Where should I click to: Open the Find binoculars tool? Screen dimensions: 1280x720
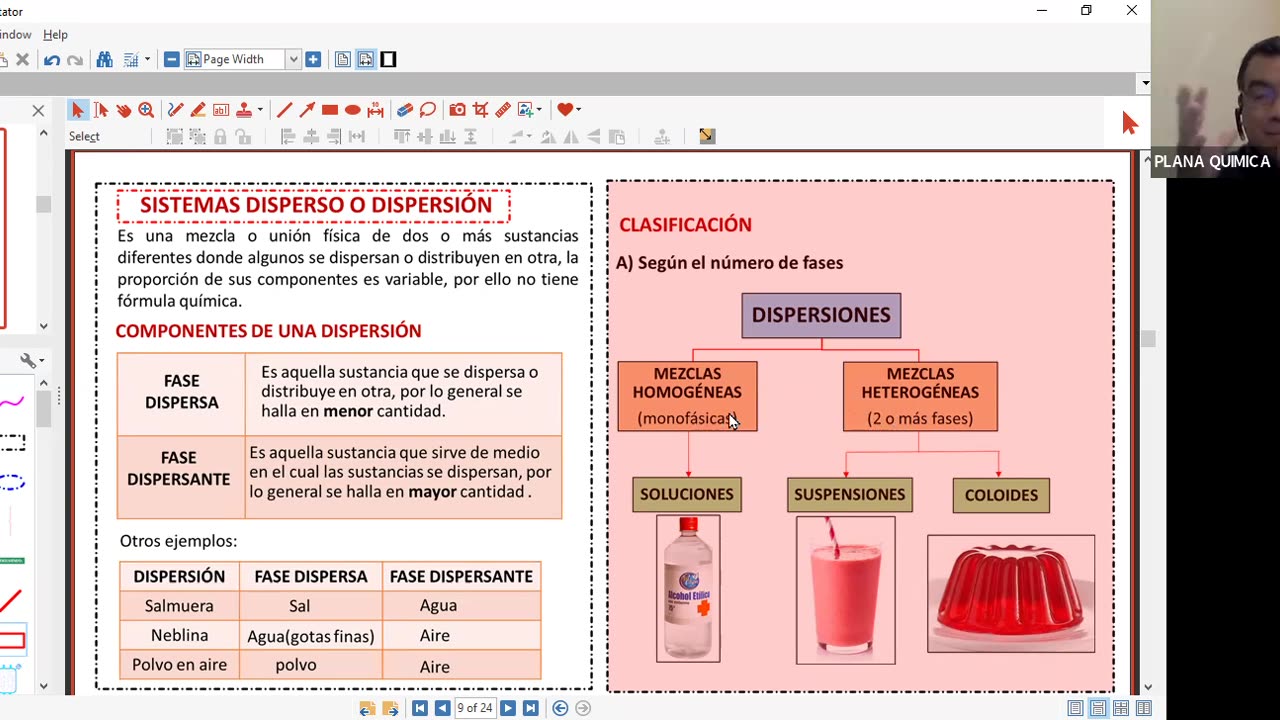pyautogui.click(x=104, y=60)
